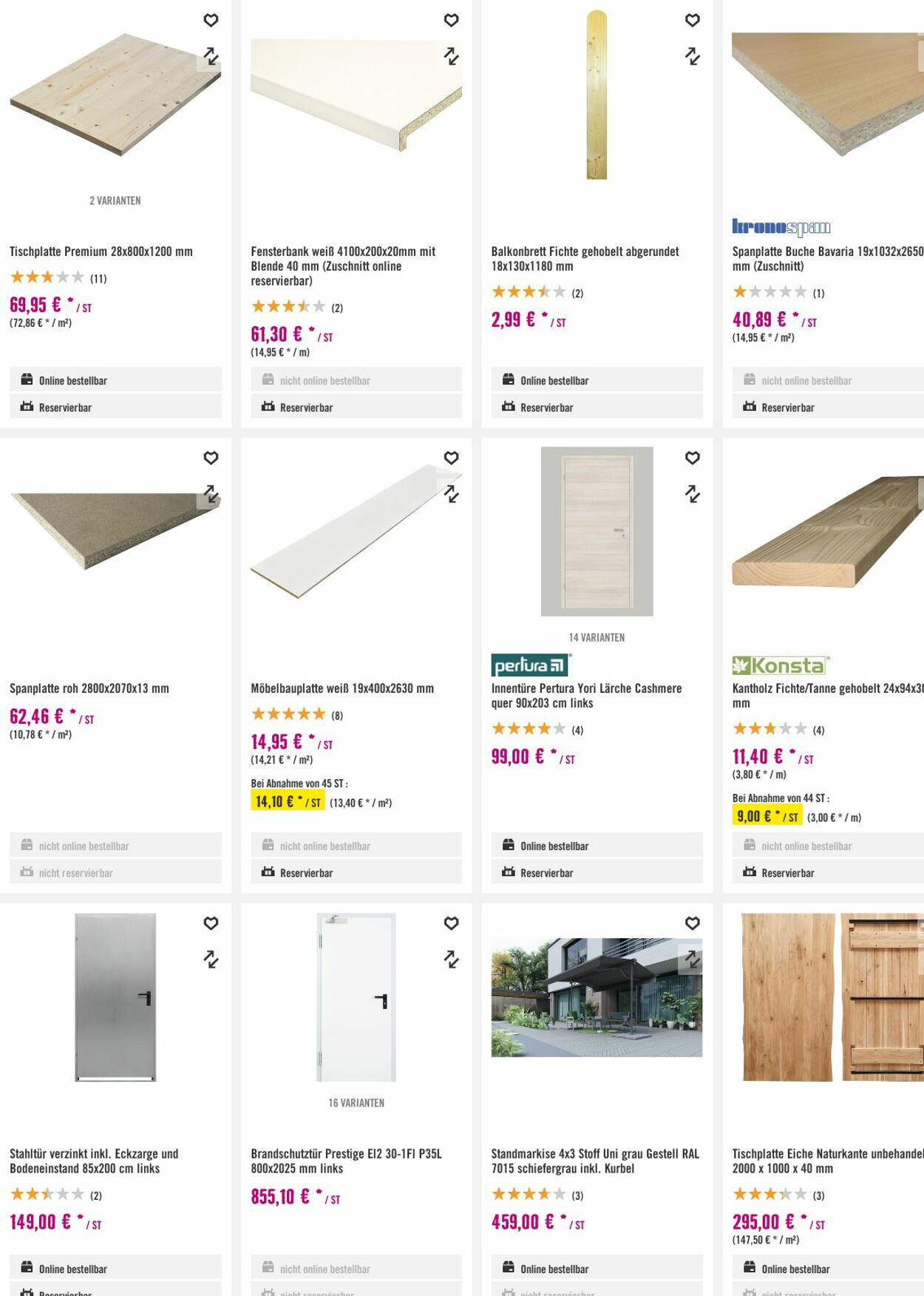Click the 16 Varianten label under Brandschutztür
Screen dimensions: 924x1296
[x=356, y=1102]
